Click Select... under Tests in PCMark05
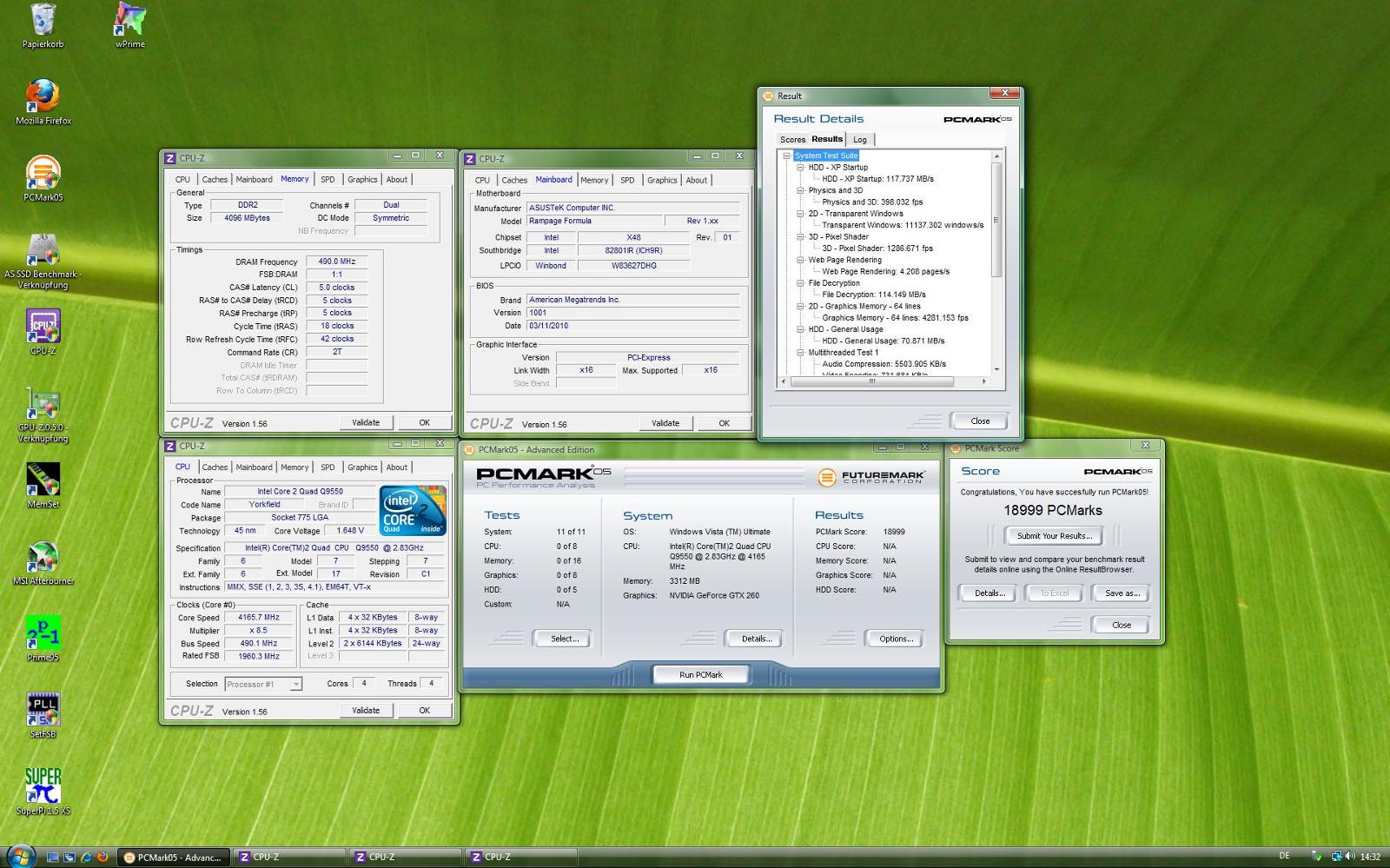 [565, 639]
